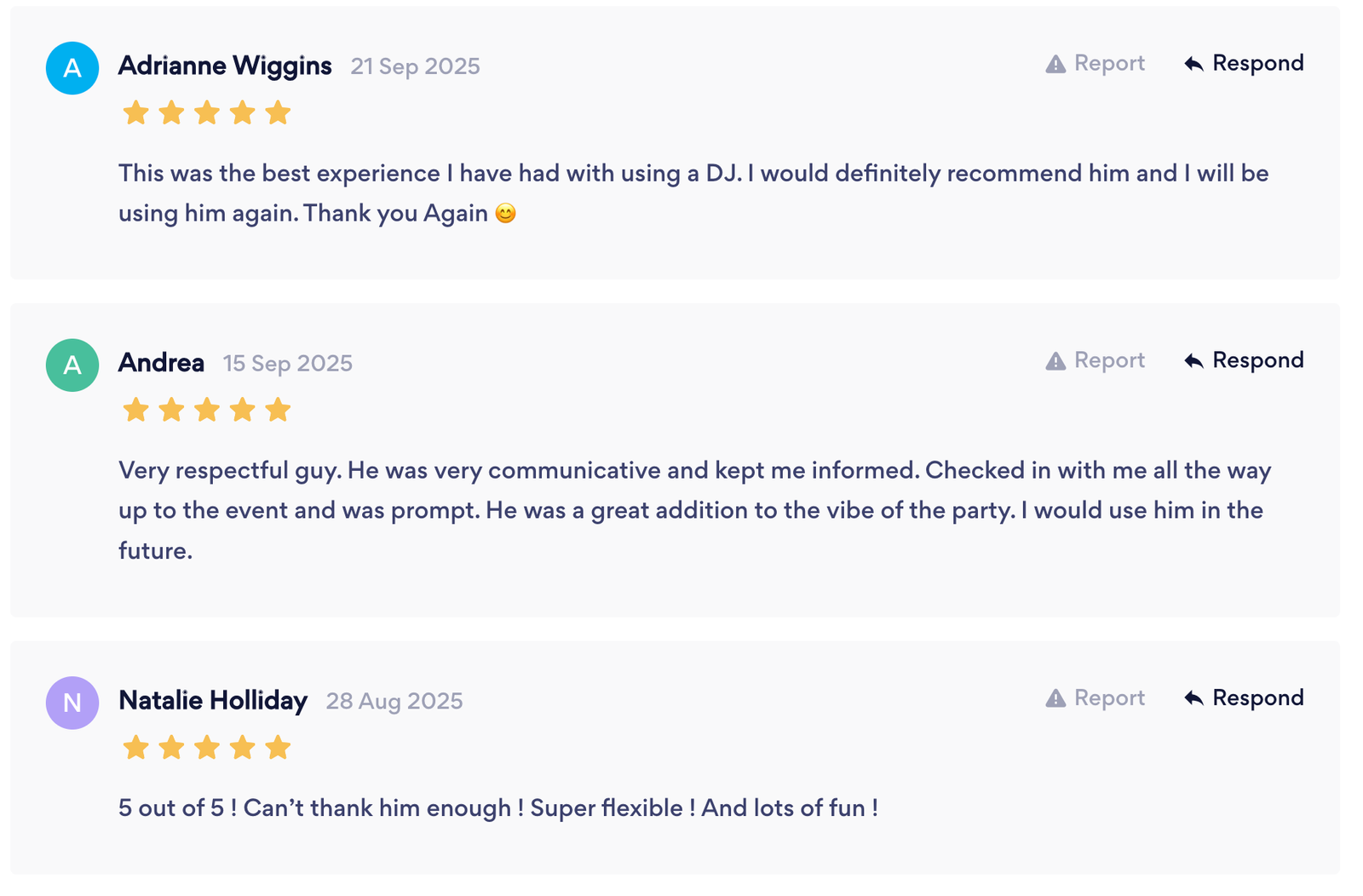Screen dimensions: 1363x896
Task: Click smiley emoji in Adrianne's review
Action: [505, 213]
